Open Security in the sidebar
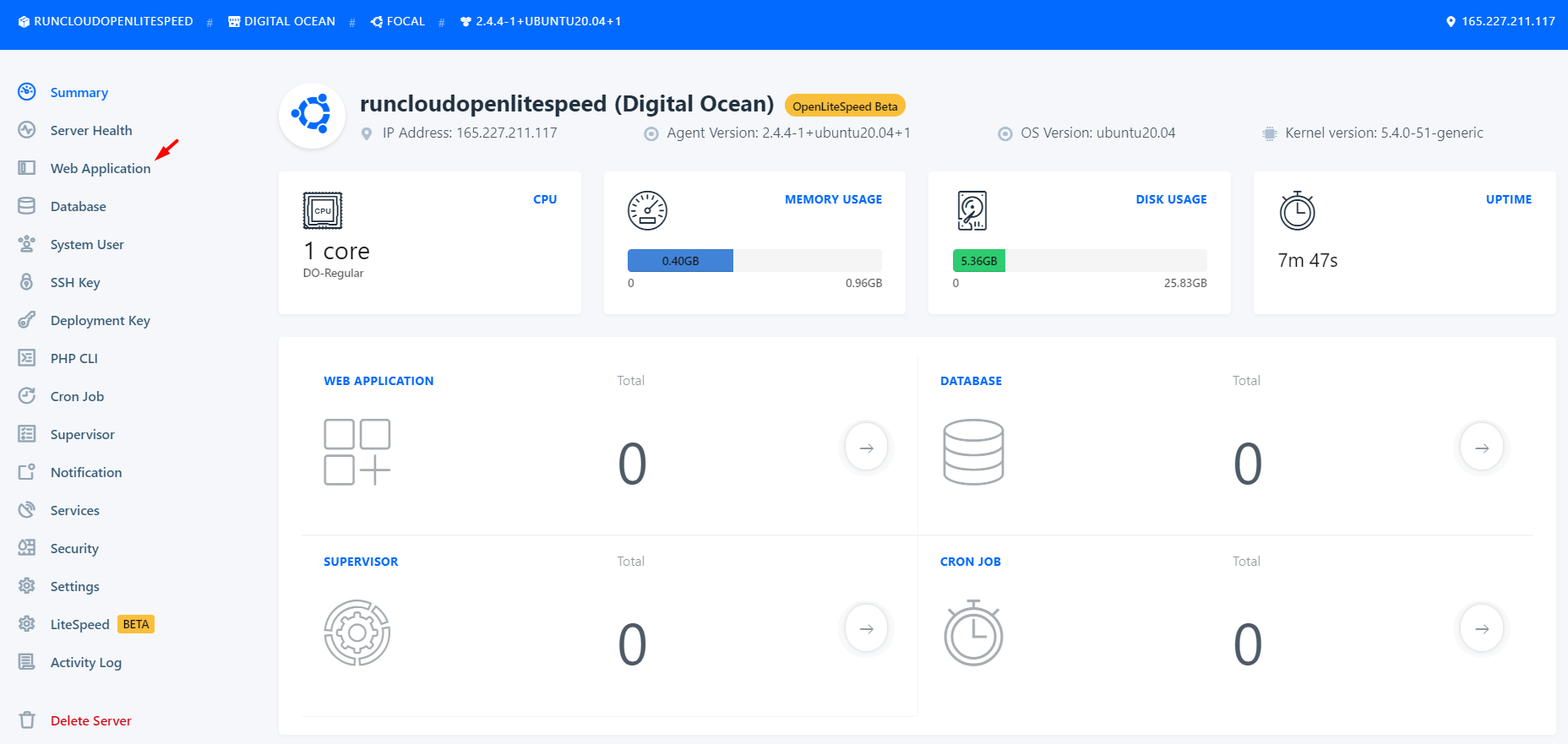The height and width of the screenshot is (744, 1568). pyautogui.click(x=74, y=548)
